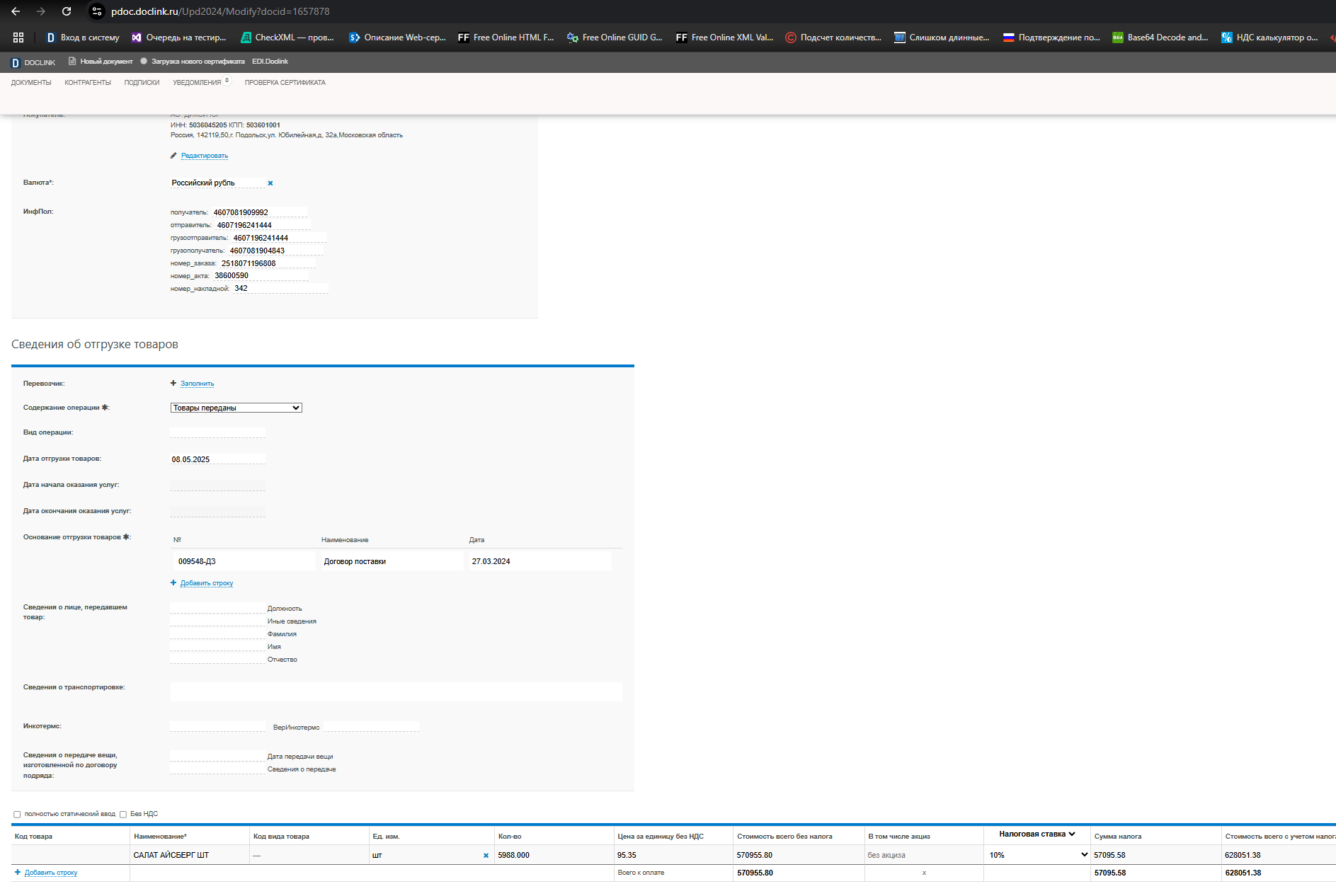Click the DOCLINK logo icon
1336x896 pixels.
[x=16, y=62]
